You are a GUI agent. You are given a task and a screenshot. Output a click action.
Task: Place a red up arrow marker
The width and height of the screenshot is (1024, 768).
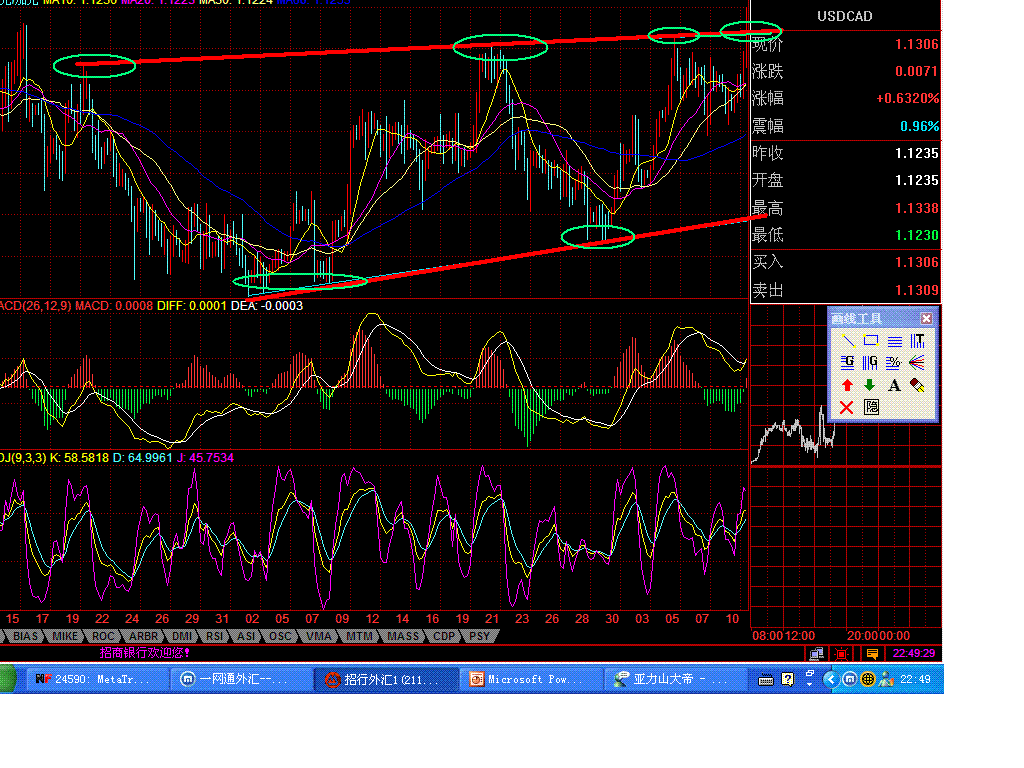[x=848, y=385]
